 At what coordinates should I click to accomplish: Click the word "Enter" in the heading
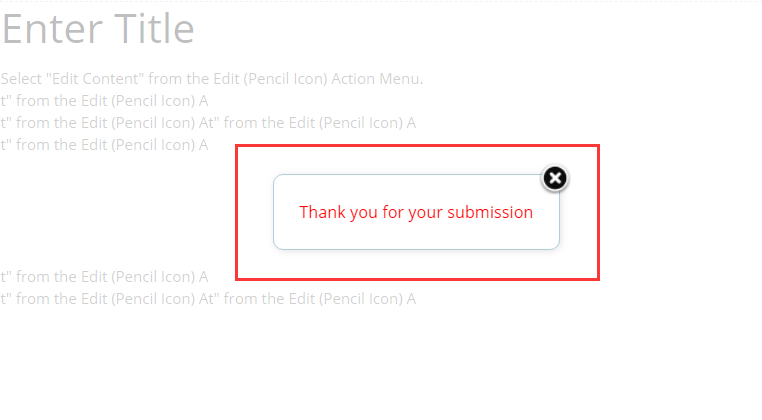point(52,29)
